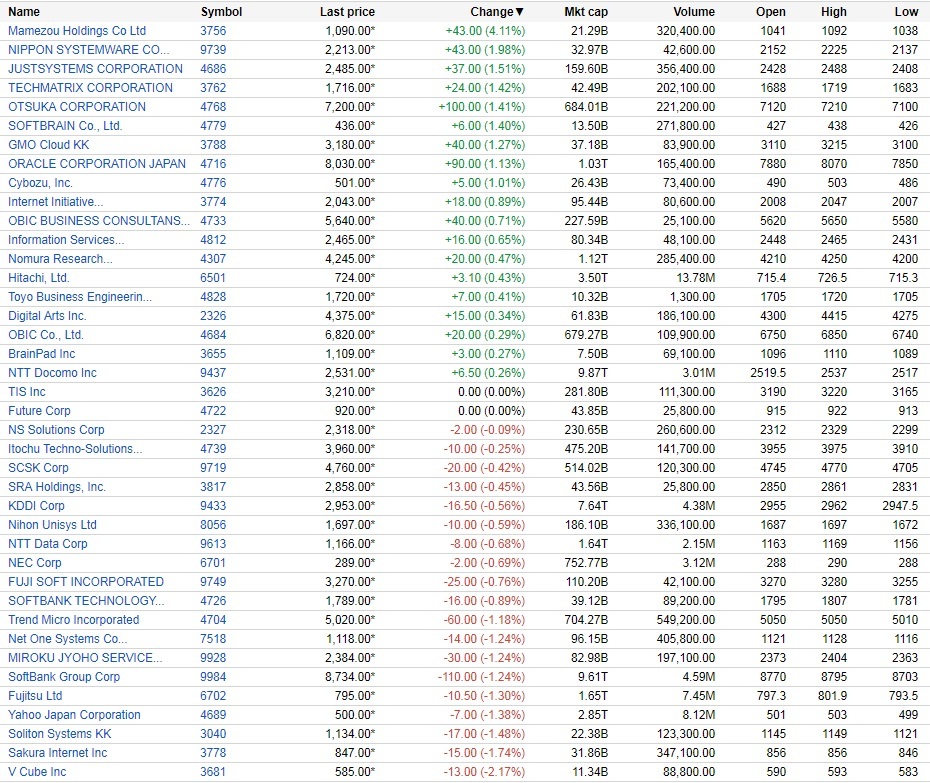Sort by Volume column header
The width and height of the screenshot is (930, 783).
pyautogui.click(x=694, y=12)
